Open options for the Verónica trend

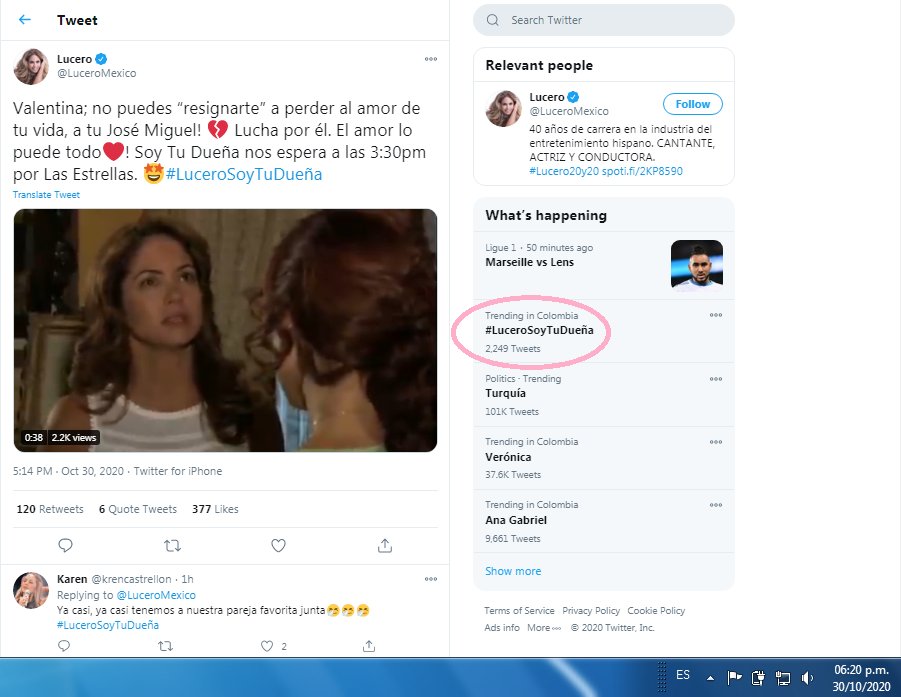(715, 442)
